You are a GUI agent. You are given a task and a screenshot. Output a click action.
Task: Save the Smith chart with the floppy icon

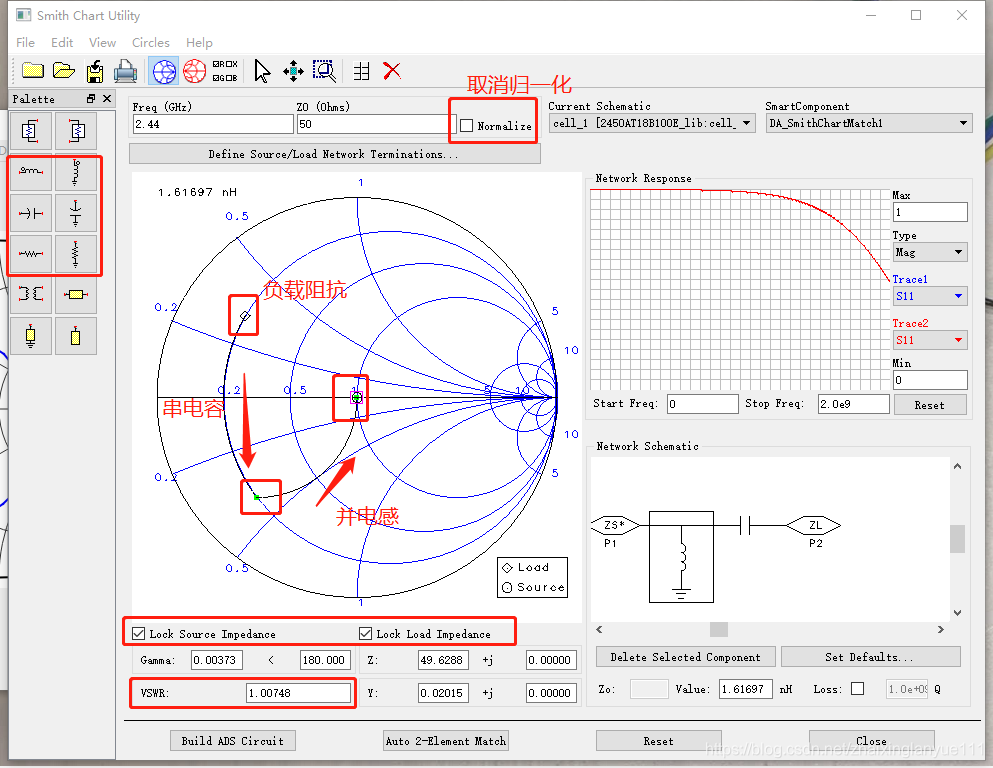[x=95, y=71]
